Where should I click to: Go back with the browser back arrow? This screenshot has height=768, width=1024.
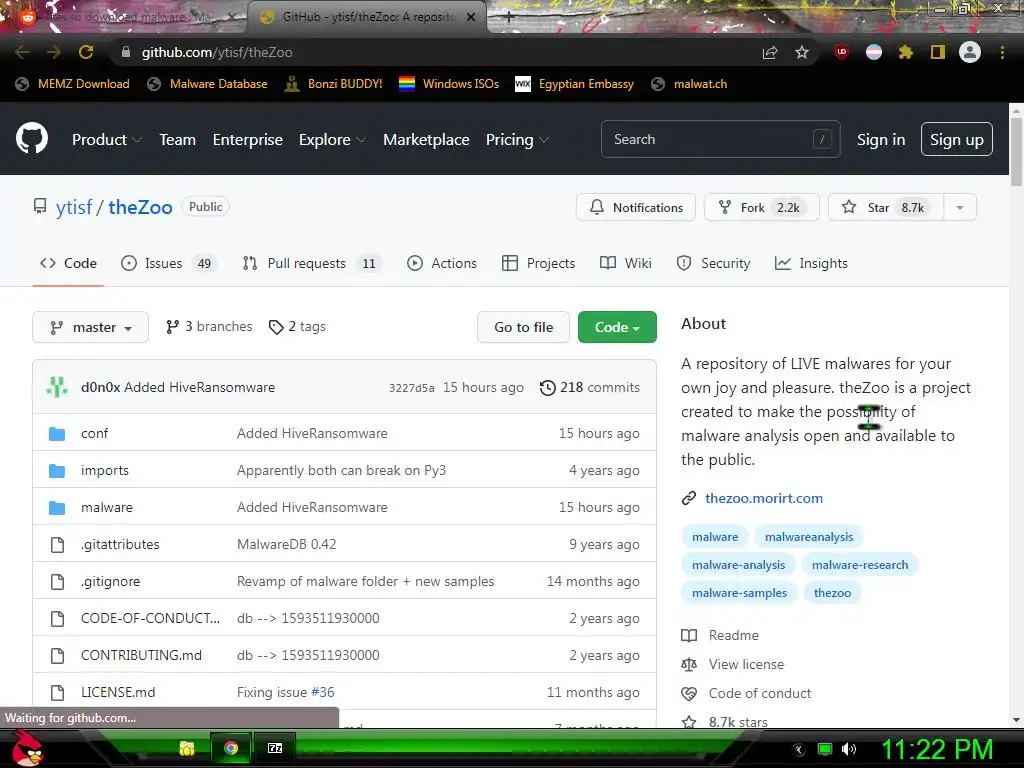pyautogui.click(x=22, y=52)
